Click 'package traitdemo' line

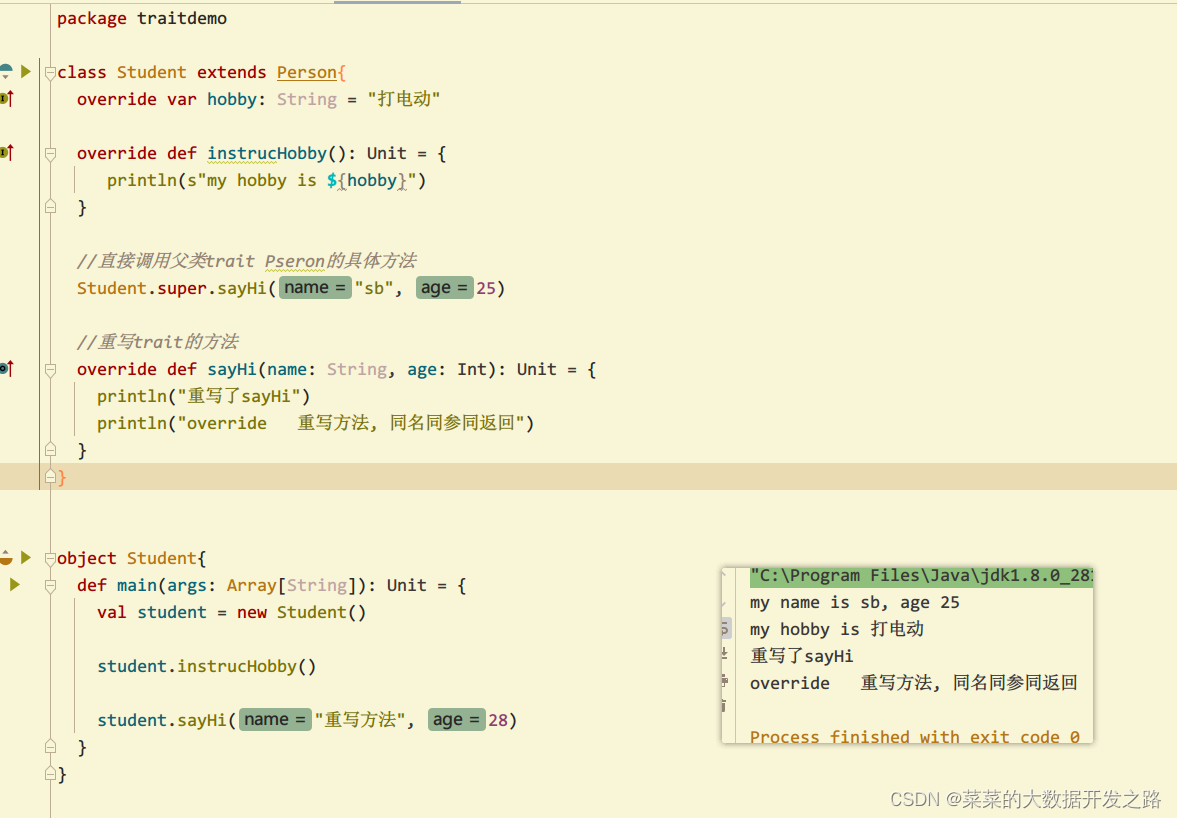point(142,18)
